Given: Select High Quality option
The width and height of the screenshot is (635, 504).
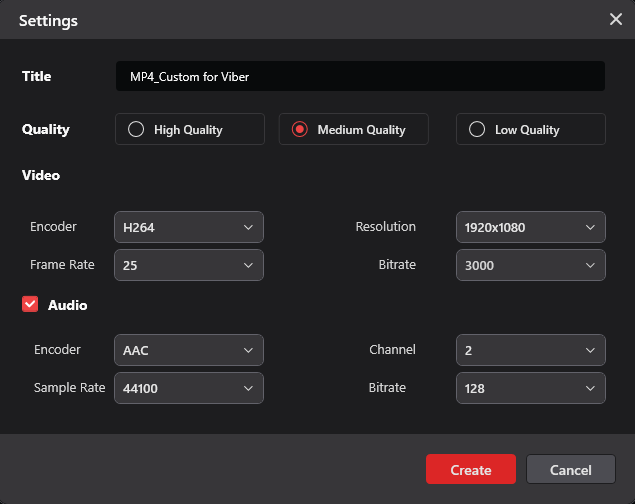Looking at the screenshot, I should (x=190, y=129).
